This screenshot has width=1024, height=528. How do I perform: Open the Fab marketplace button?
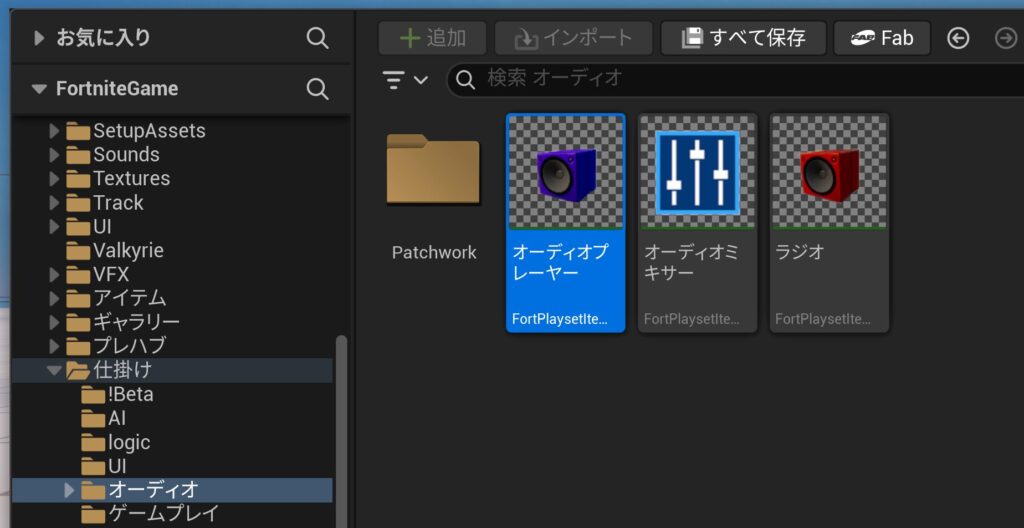tap(882, 38)
